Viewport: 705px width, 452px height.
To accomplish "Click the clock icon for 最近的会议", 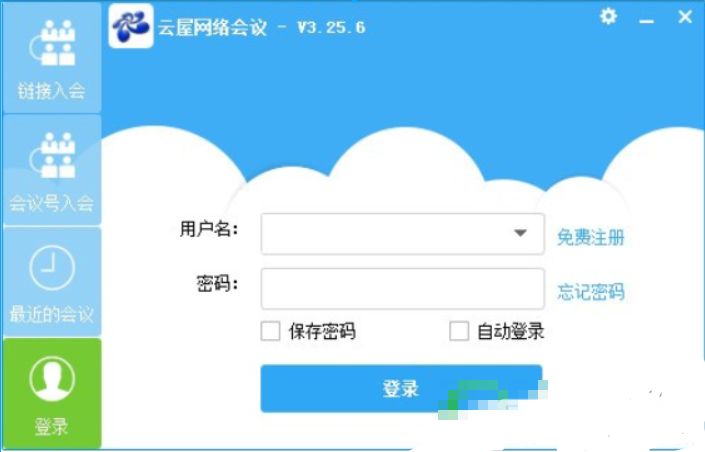I will [x=52, y=267].
